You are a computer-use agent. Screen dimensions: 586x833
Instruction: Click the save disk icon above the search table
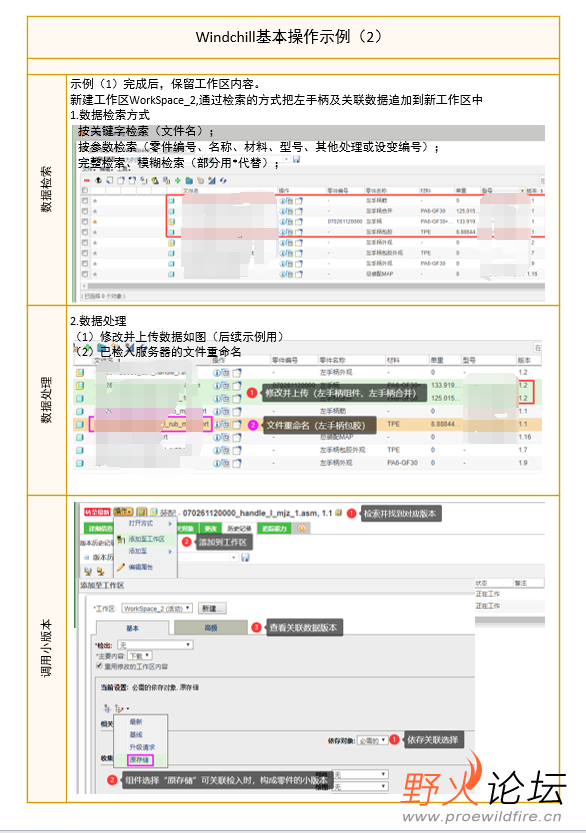[296, 159]
